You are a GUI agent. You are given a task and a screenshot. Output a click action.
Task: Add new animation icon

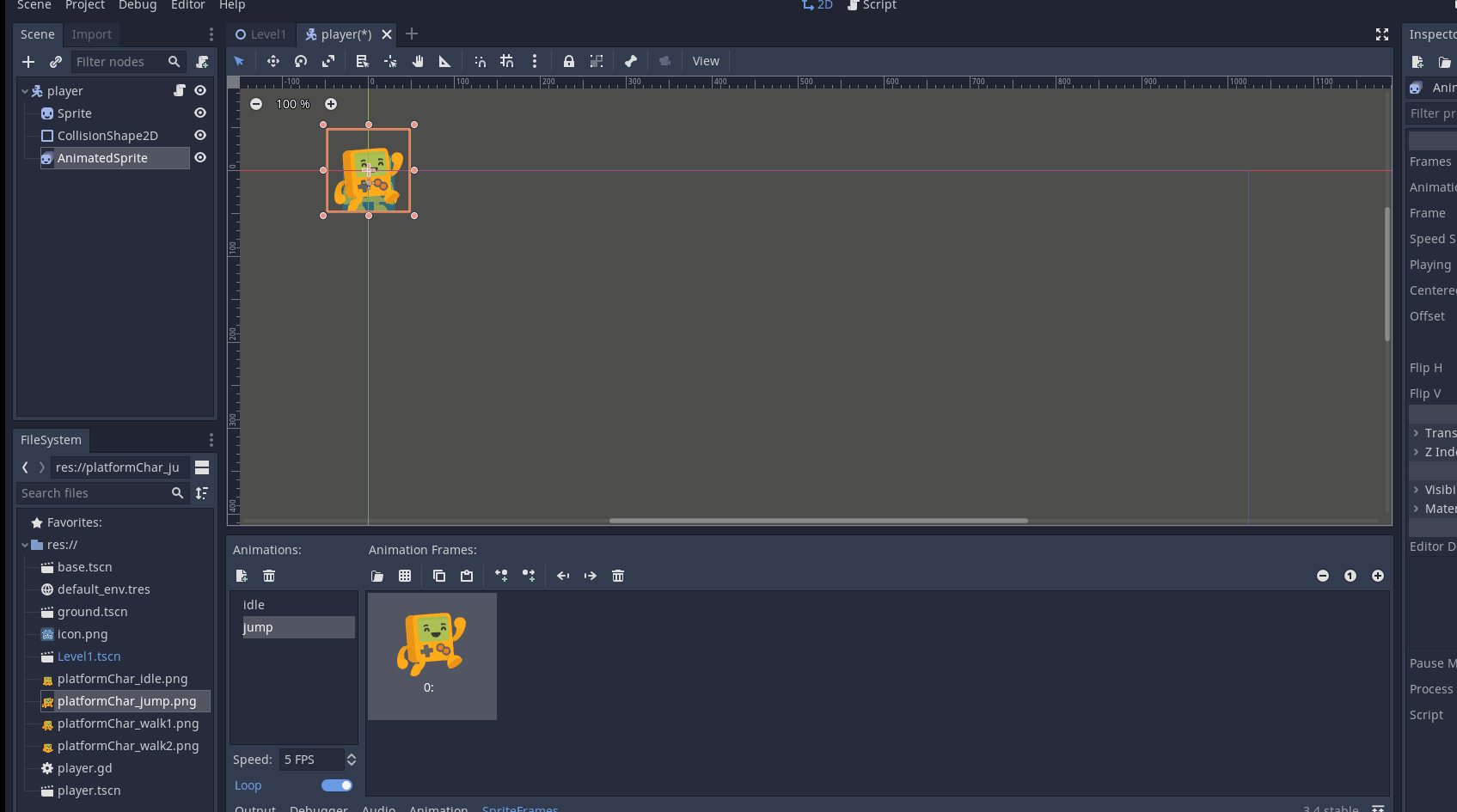coord(242,576)
